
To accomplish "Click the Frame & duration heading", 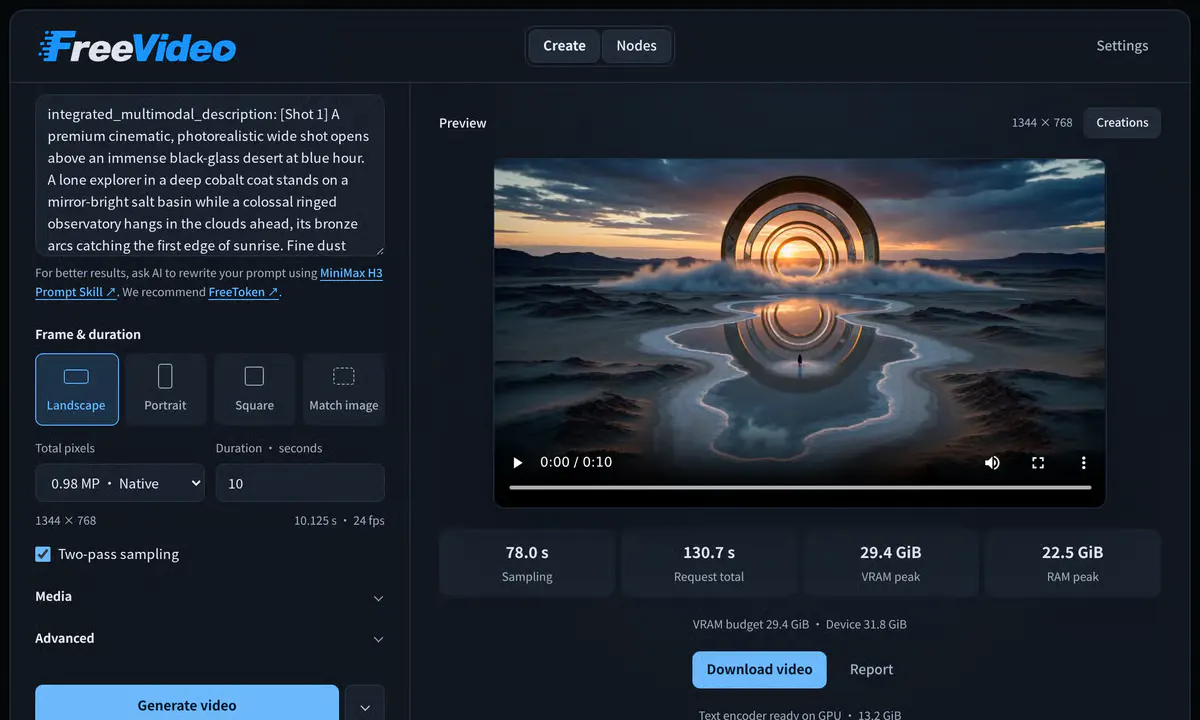I will pyautogui.click(x=88, y=335).
